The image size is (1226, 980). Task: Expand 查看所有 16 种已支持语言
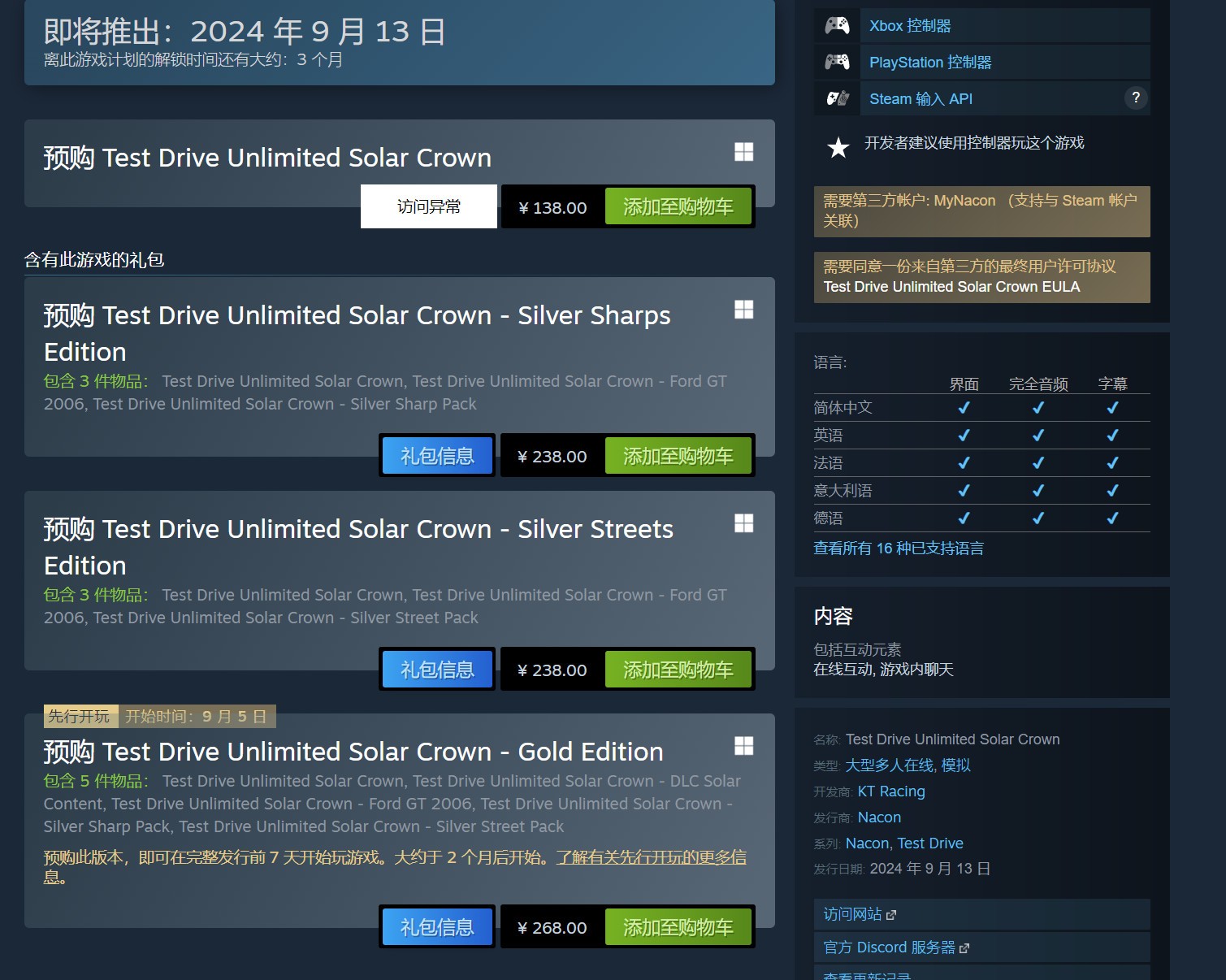pos(899,548)
